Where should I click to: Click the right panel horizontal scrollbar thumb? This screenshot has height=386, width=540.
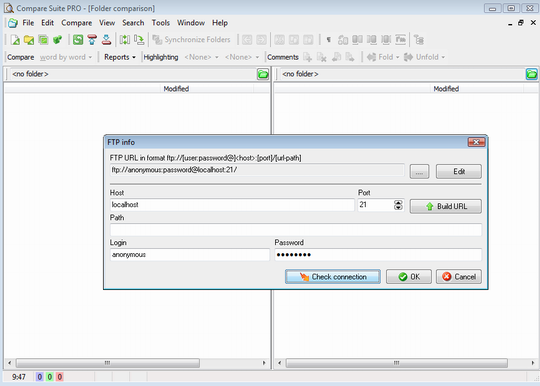[x=396, y=363]
